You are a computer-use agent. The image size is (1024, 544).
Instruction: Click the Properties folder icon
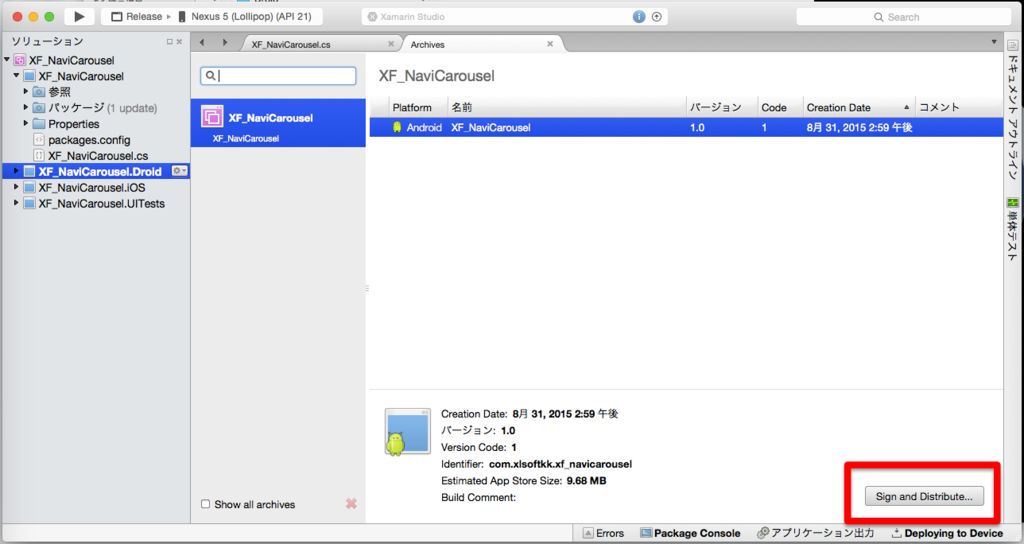pos(39,123)
